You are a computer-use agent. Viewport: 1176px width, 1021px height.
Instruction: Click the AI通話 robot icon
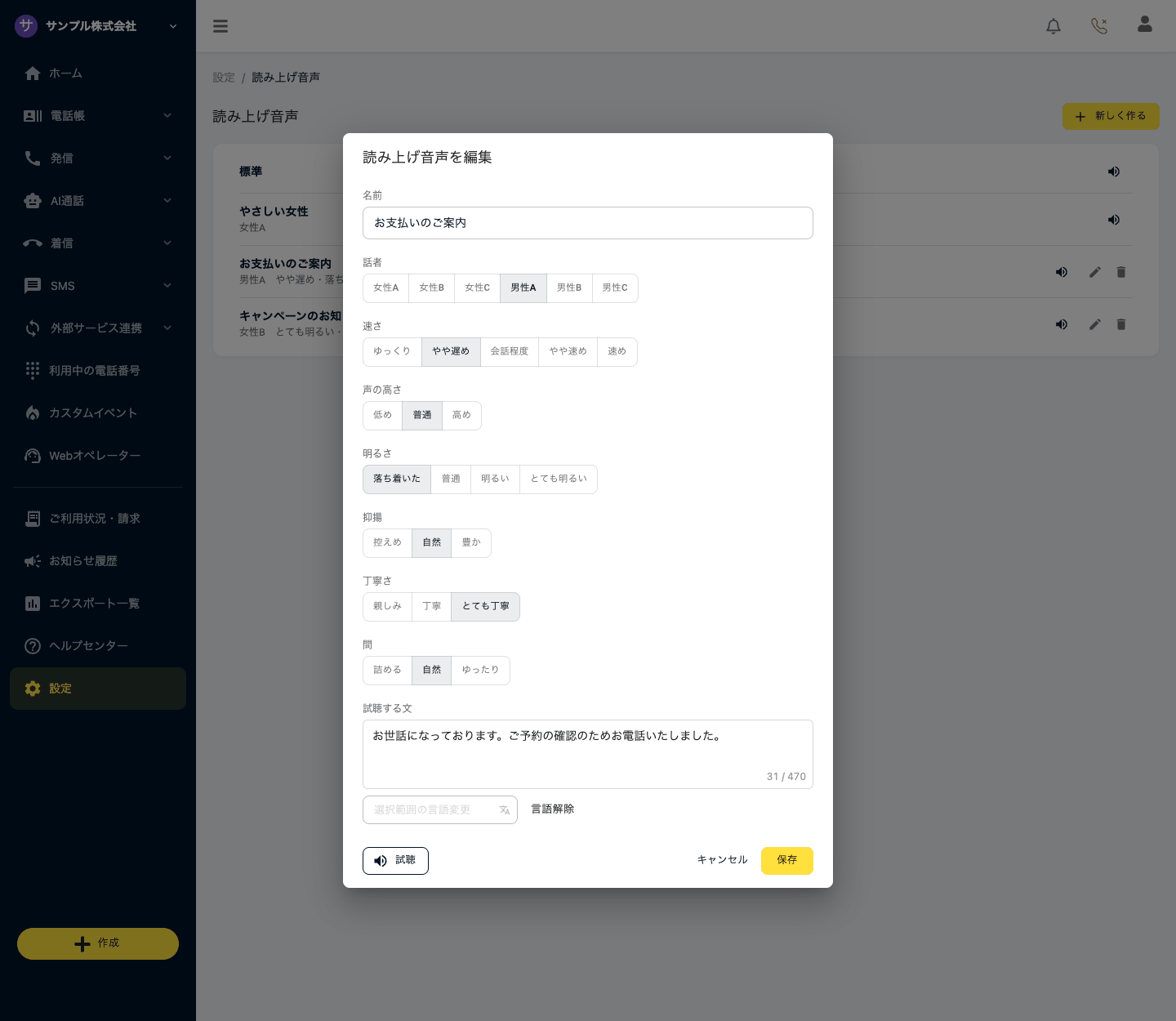pos(33,201)
